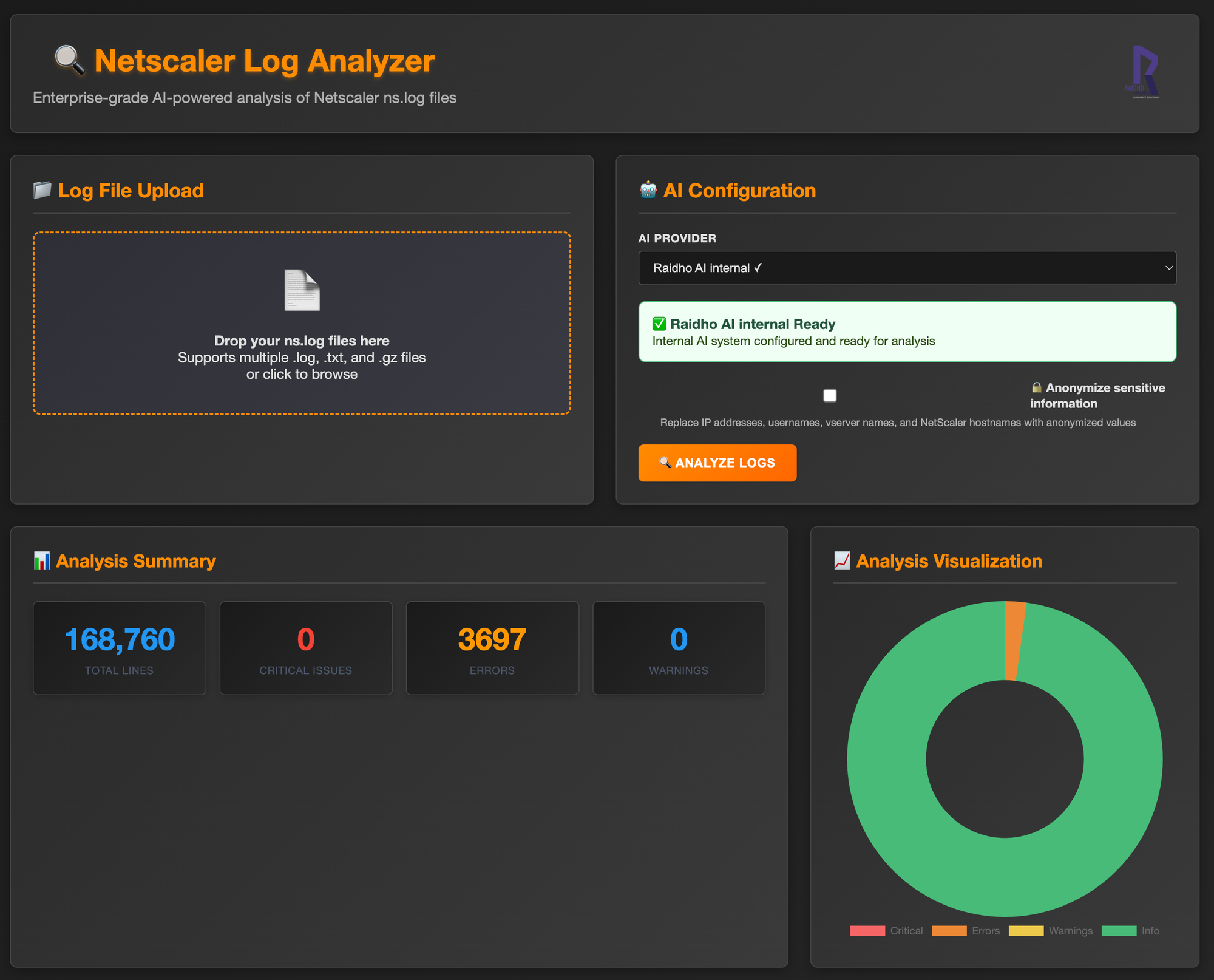Click the green Info segment of the donut chart
1214x980 pixels.
1005,877
